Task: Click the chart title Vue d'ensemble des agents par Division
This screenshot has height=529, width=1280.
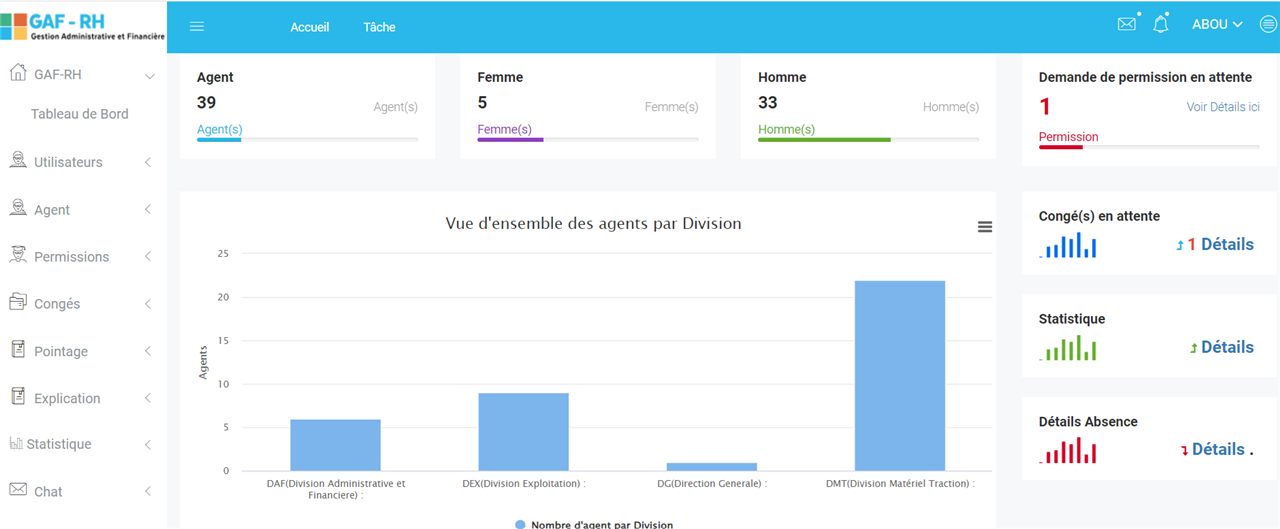Action: point(593,223)
